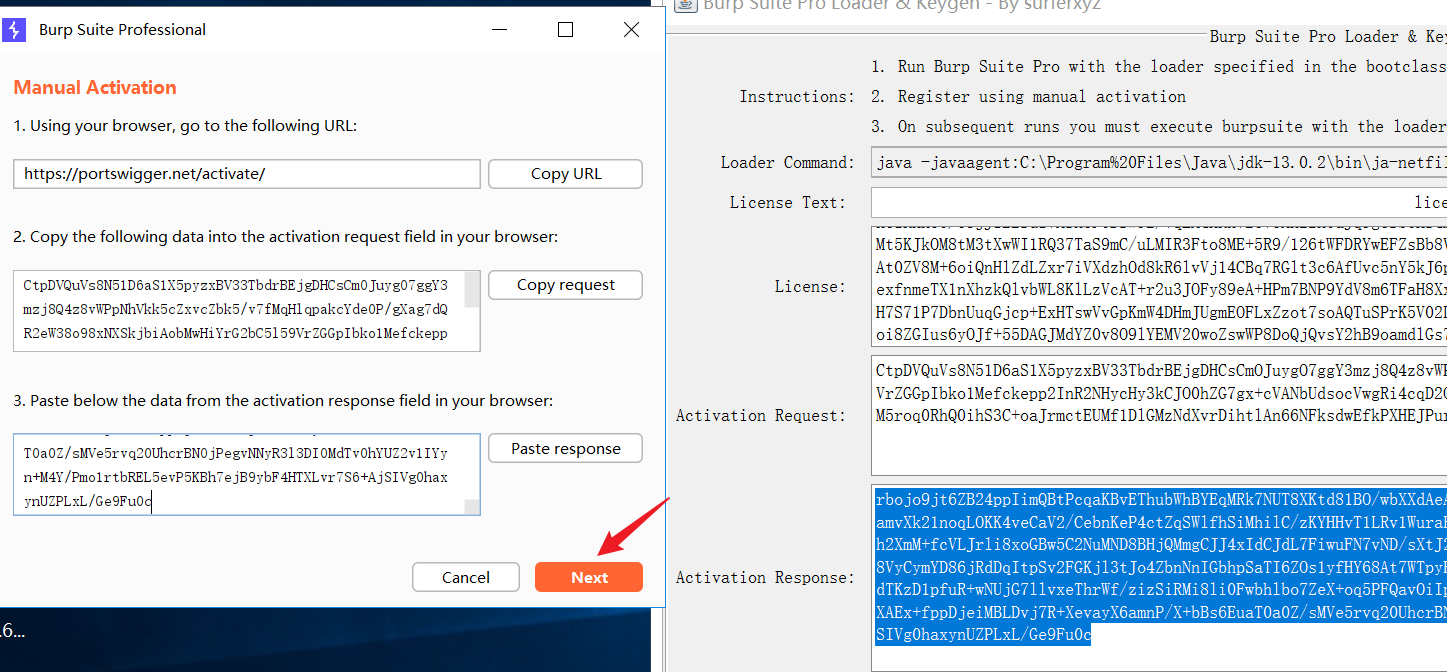
Task: Maximize the Burp Suite Professional dialog
Action: point(565,30)
